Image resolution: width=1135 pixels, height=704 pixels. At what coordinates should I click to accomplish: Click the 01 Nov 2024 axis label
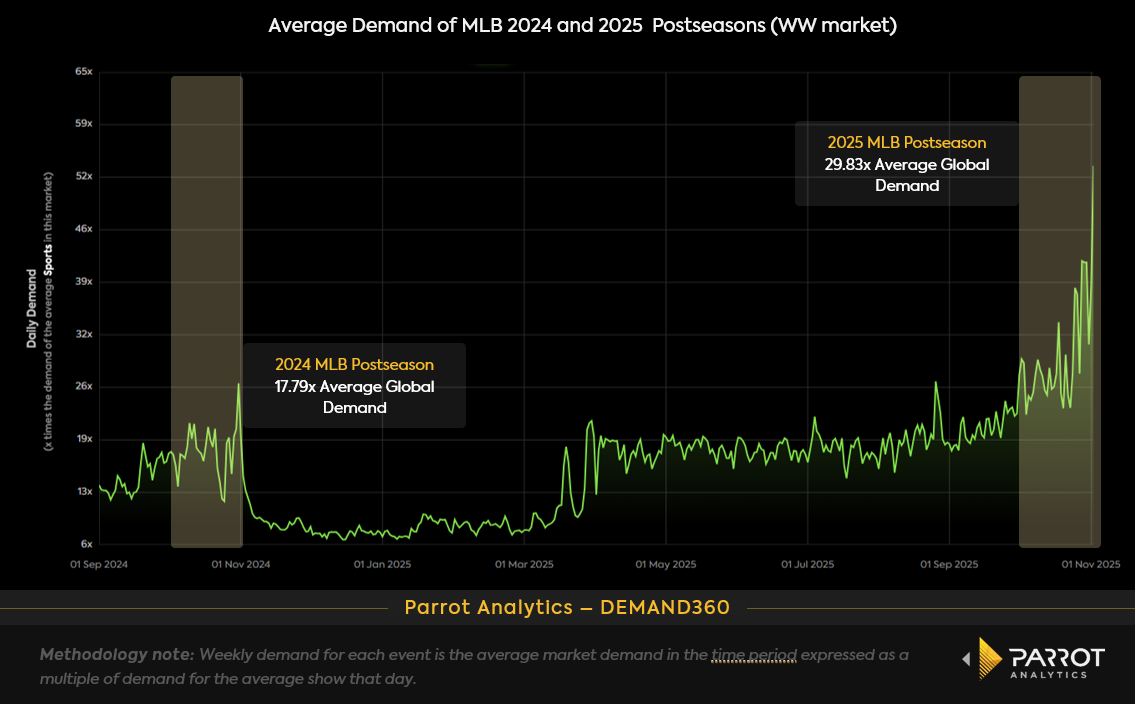(x=241, y=564)
